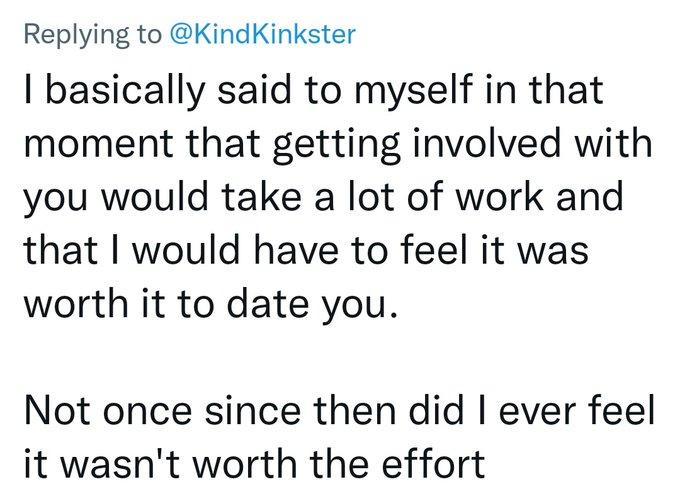Click the word "have" in the fourth line
The image size is (680, 489).
point(296,250)
